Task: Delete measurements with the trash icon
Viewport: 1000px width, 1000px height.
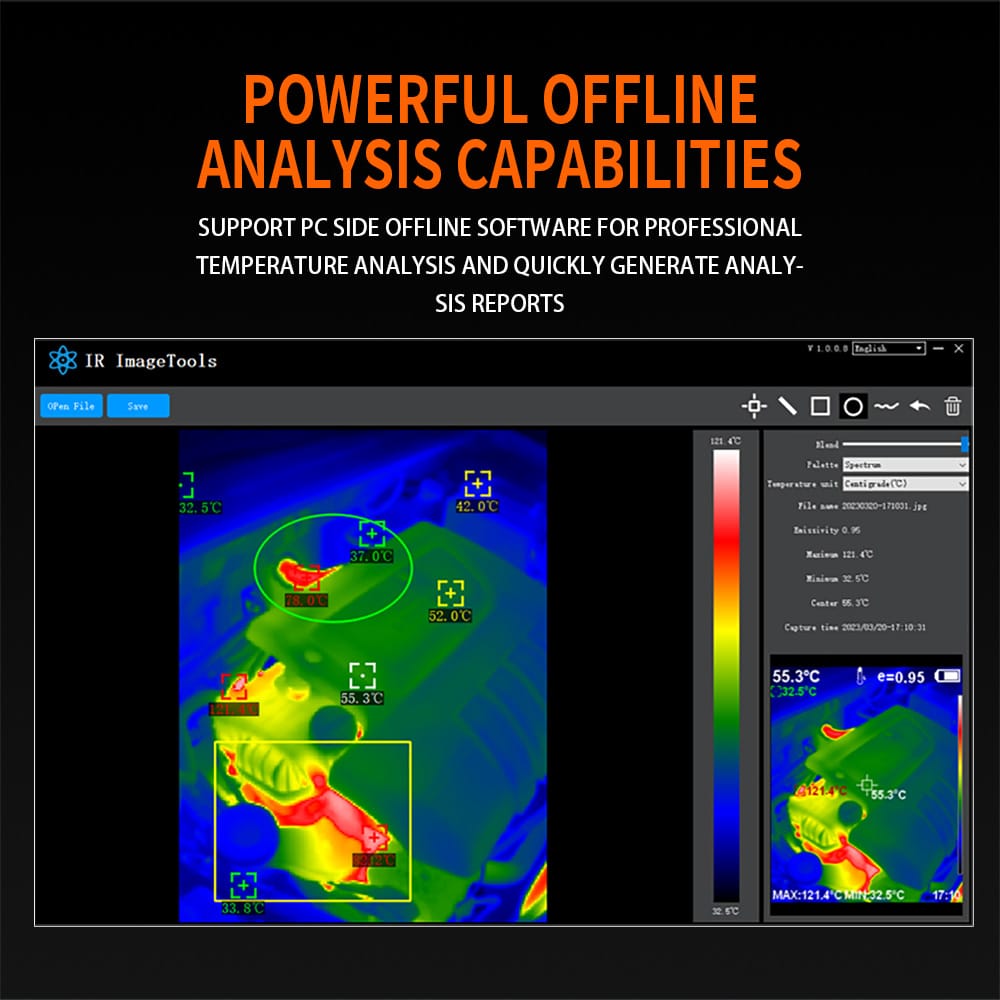Action: pyautogui.click(x=951, y=406)
